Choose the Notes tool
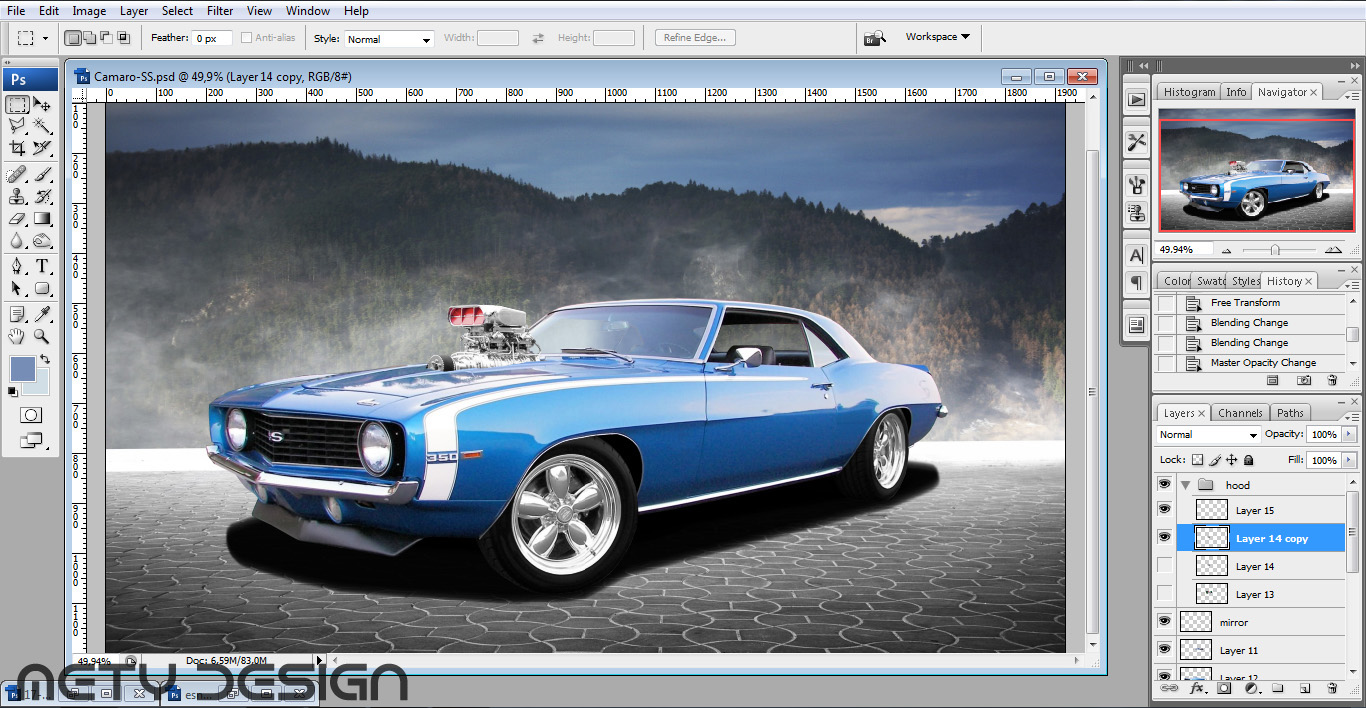 coord(17,315)
